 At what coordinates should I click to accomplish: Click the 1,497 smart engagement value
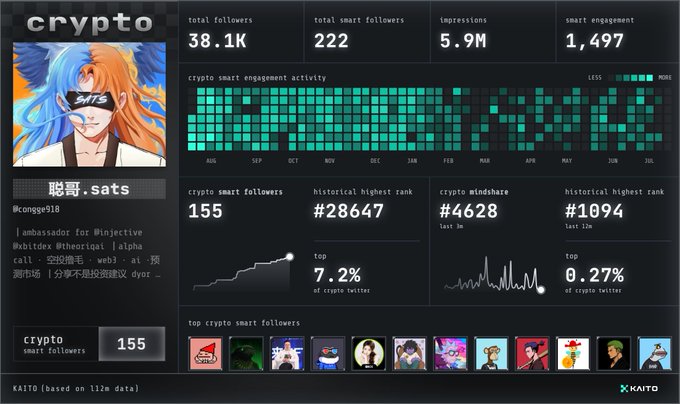point(595,41)
